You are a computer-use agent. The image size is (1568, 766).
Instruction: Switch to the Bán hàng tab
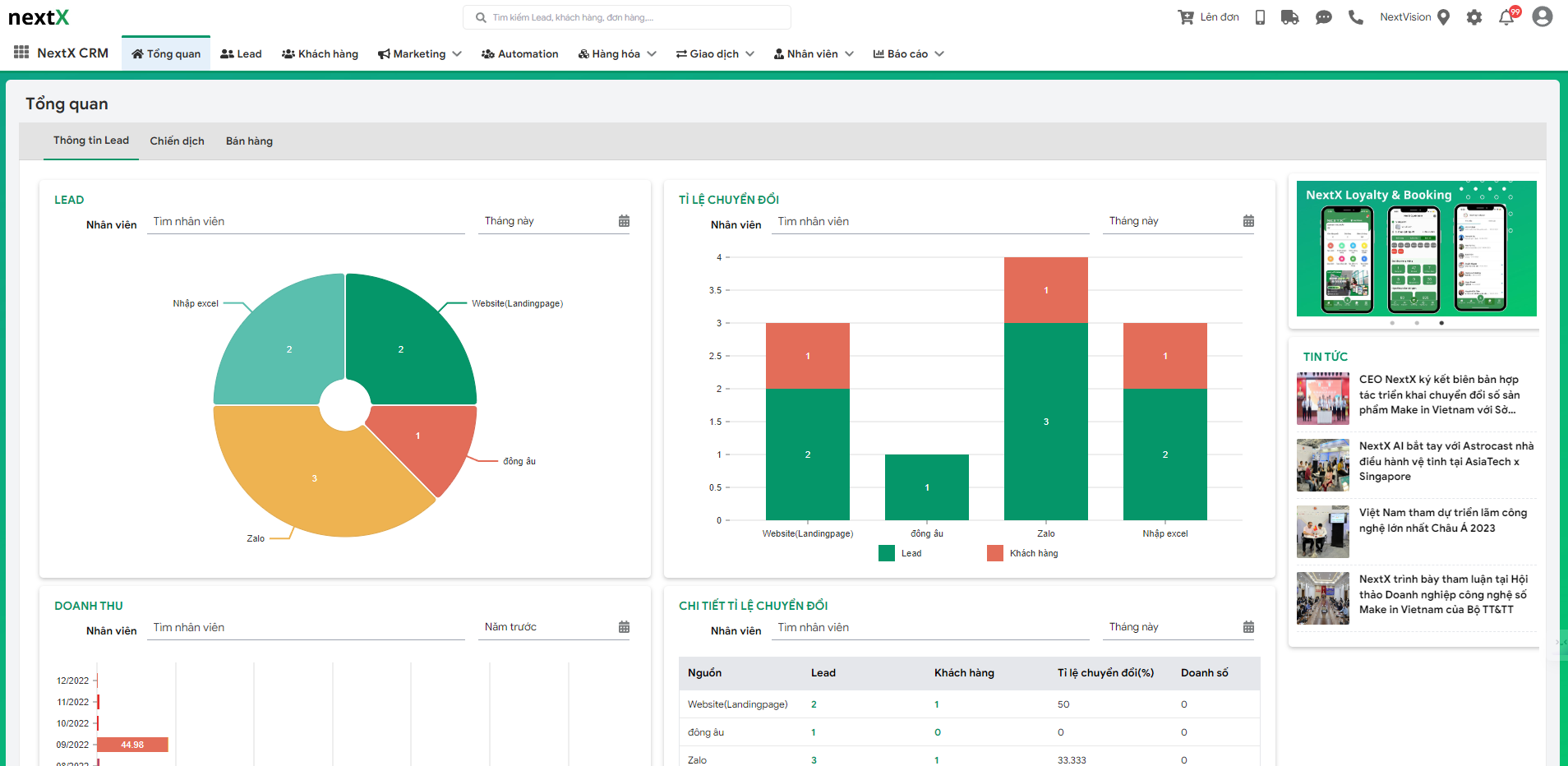coord(249,141)
